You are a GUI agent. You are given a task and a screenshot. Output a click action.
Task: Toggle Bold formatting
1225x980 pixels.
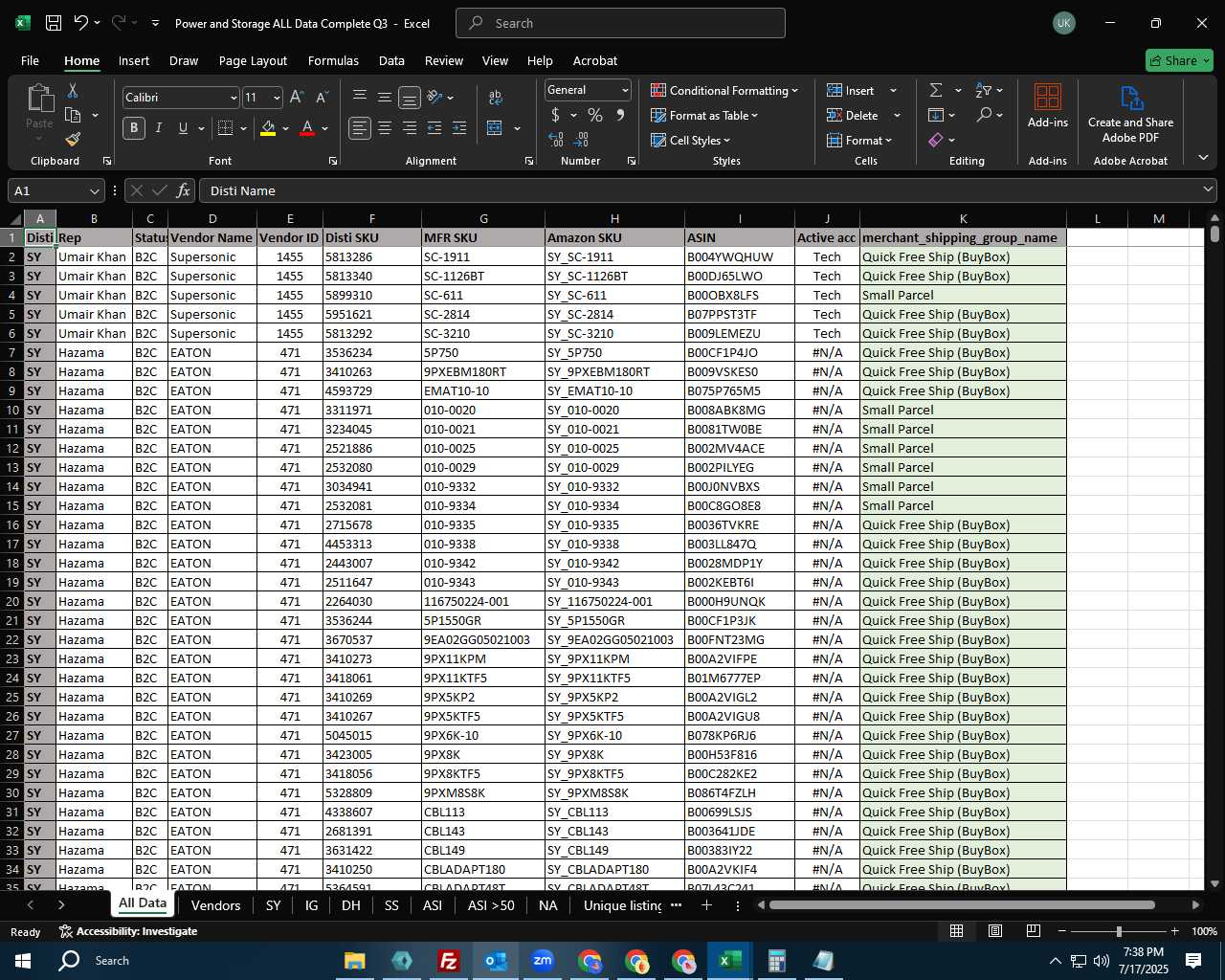(x=134, y=128)
